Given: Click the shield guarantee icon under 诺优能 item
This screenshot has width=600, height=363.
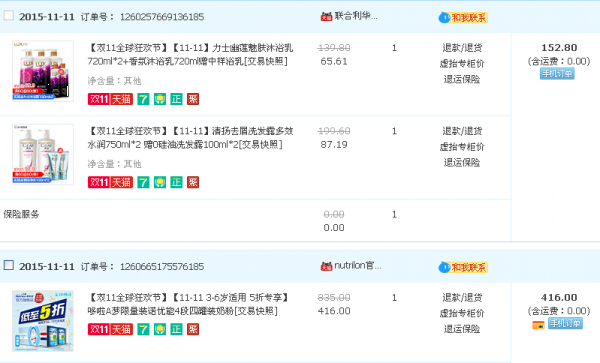Looking at the screenshot, I should (160, 329).
